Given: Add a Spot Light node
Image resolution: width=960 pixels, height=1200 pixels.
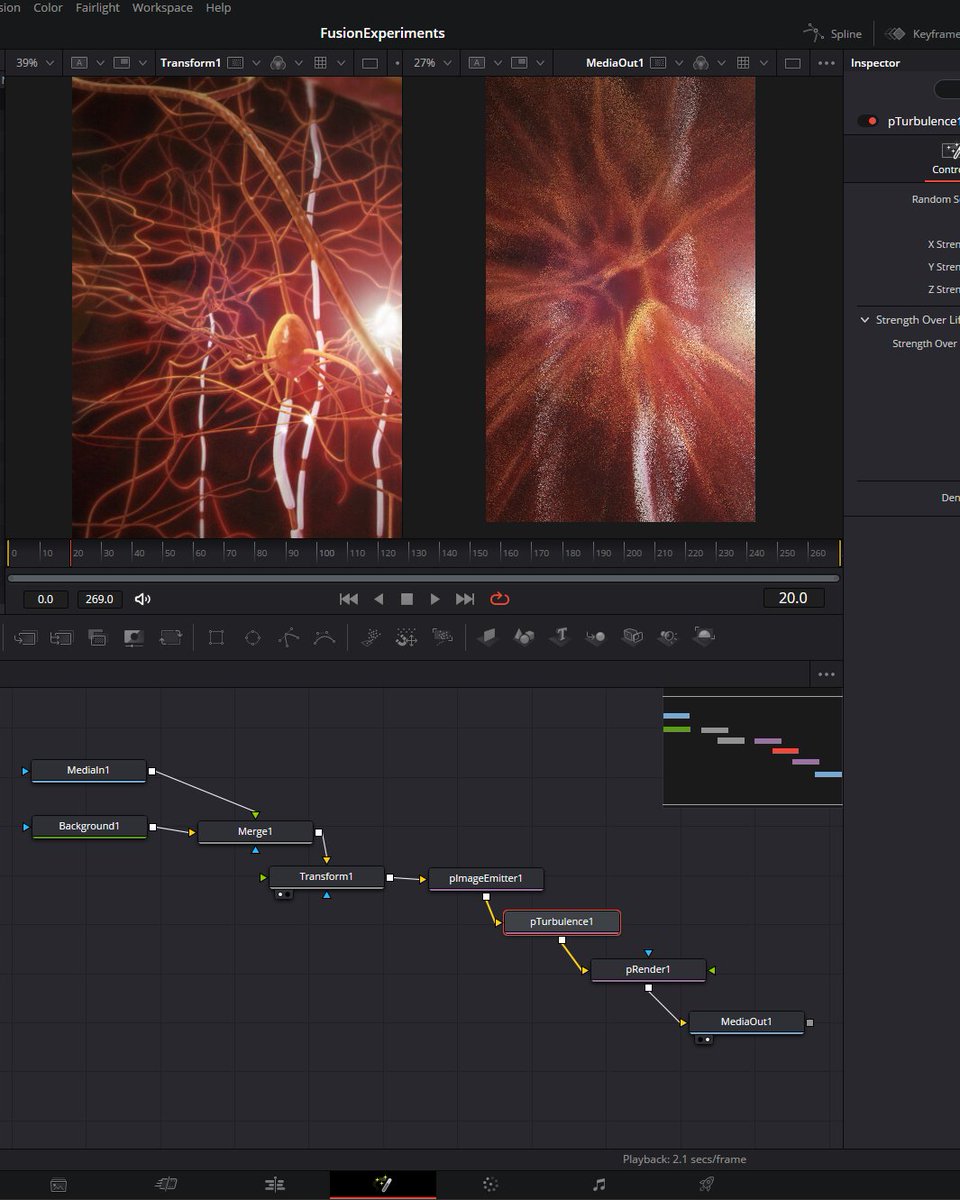Looking at the screenshot, I should pyautogui.click(x=668, y=637).
